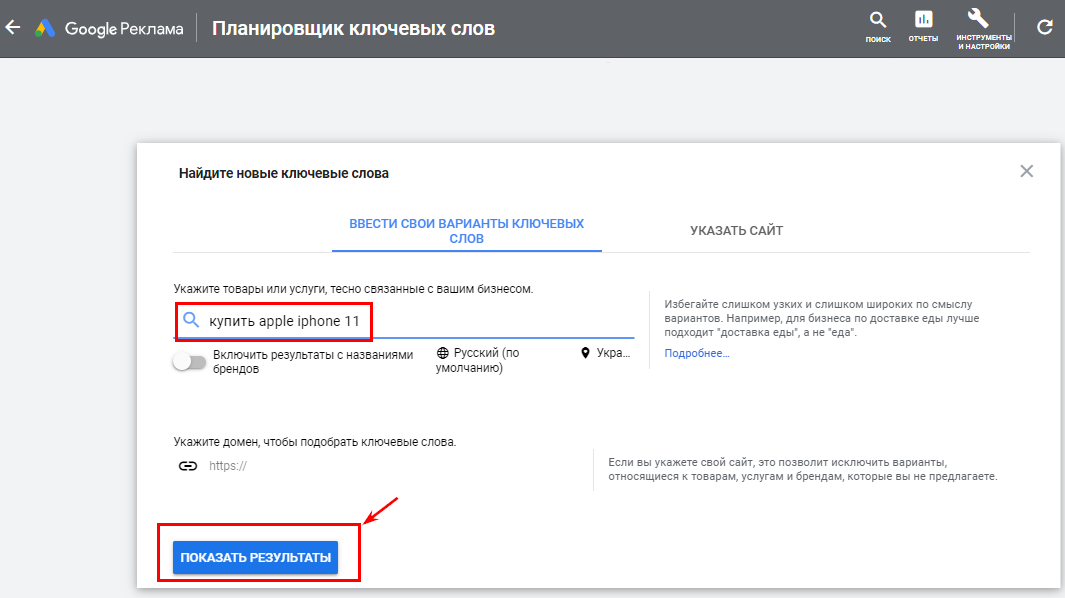Viewport: 1065px width, 598px height.
Task: Click the magnifier icon in keyword field
Action: click(191, 321)
